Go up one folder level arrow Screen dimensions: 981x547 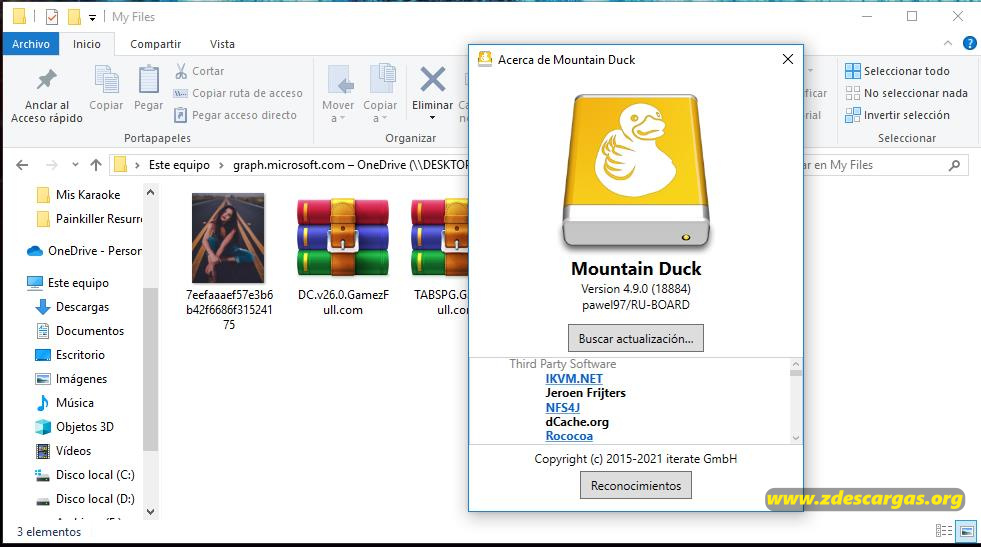[x=96, y=165]
